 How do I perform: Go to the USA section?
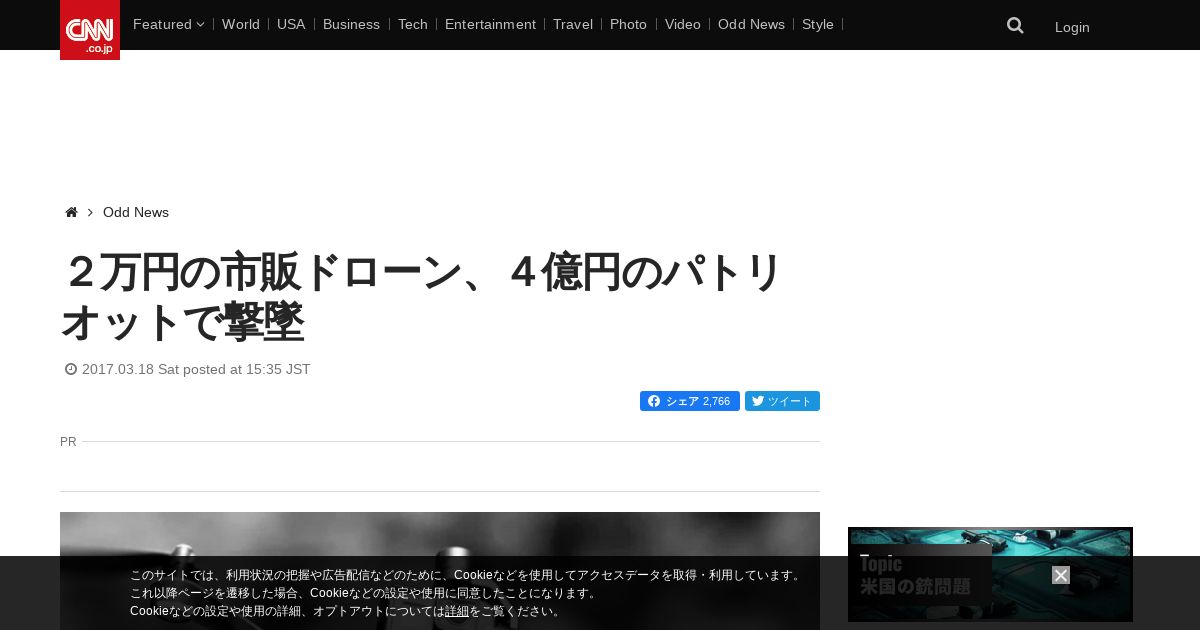291,24
